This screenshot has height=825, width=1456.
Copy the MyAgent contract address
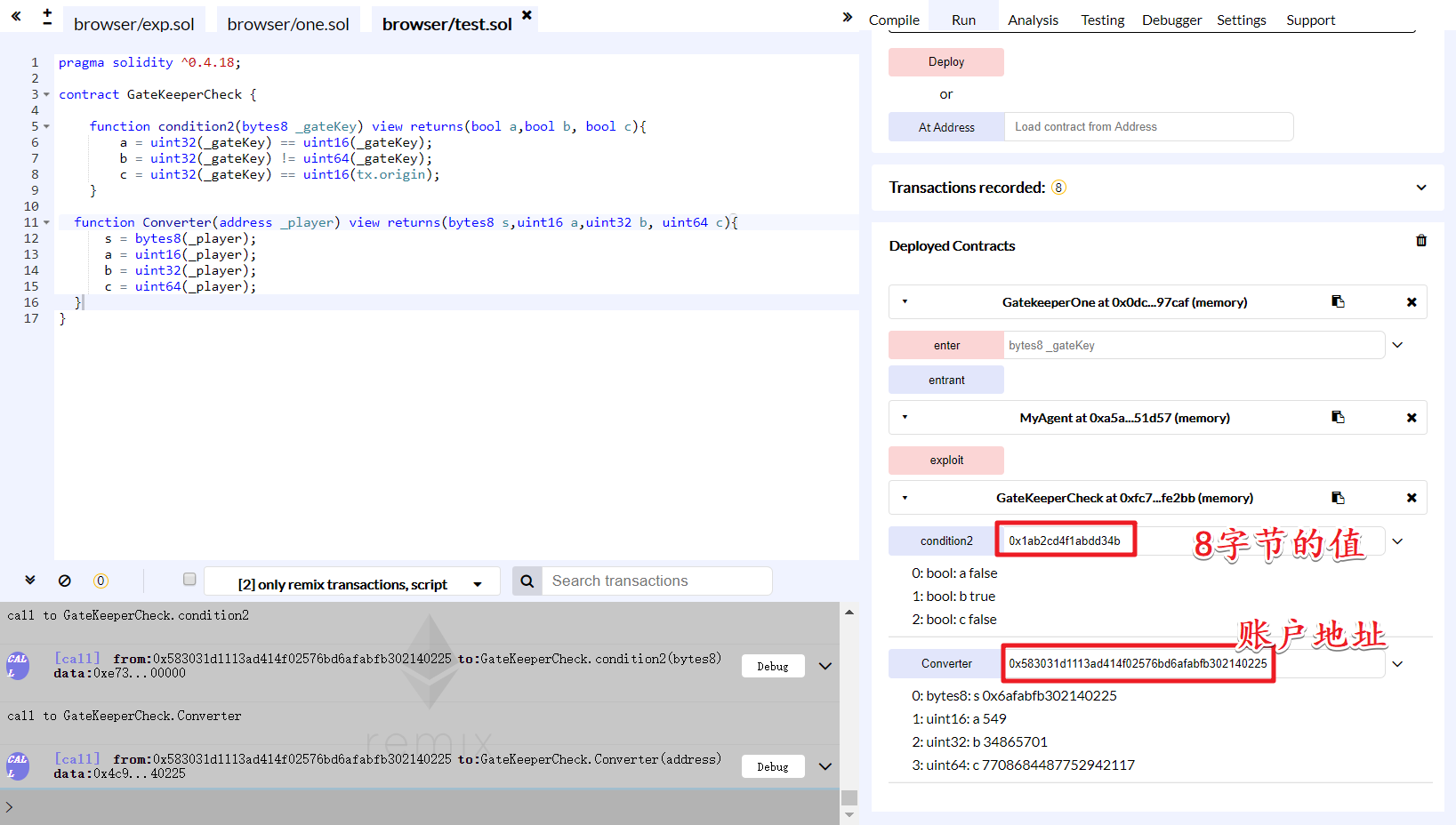tap(1338, 417)
